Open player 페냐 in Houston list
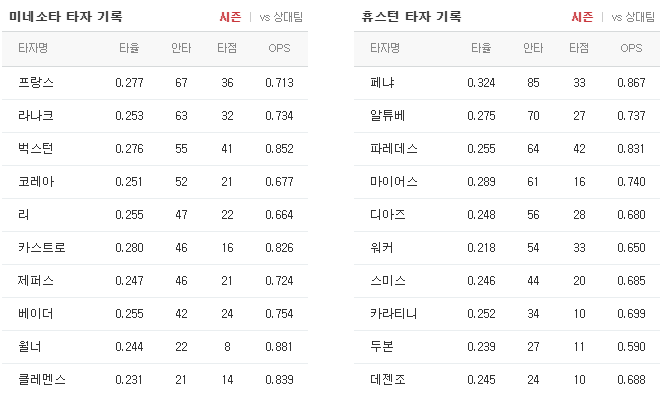660x408 pixels. (381, 82)
